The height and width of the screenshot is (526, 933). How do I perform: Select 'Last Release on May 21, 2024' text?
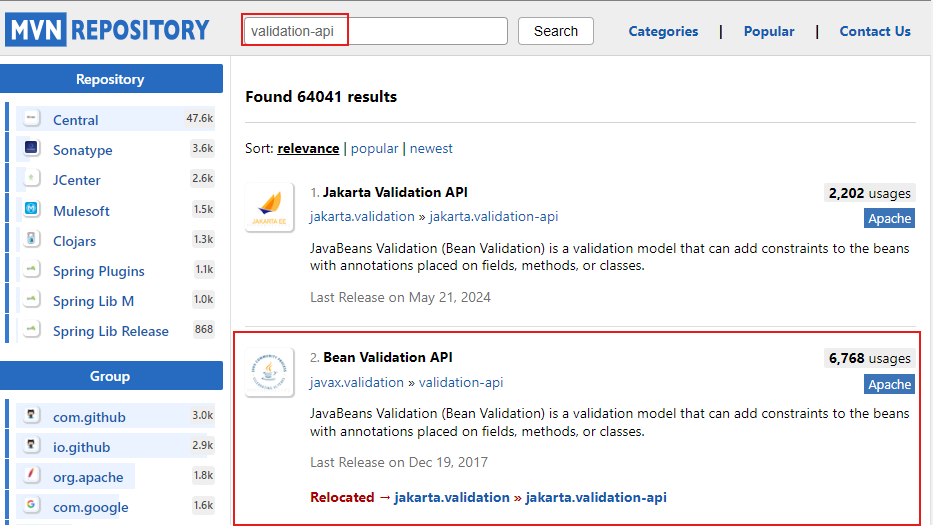(400, 297)
